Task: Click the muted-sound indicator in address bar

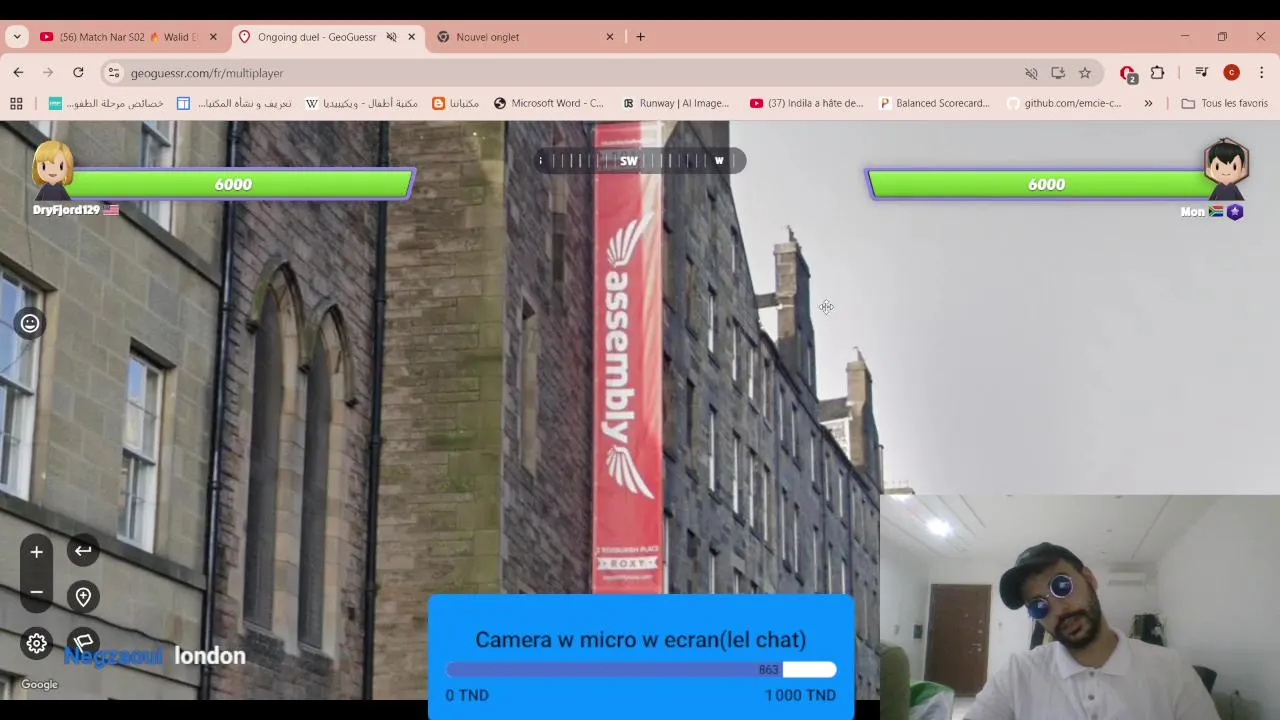Action: (x=1031, y=73)
